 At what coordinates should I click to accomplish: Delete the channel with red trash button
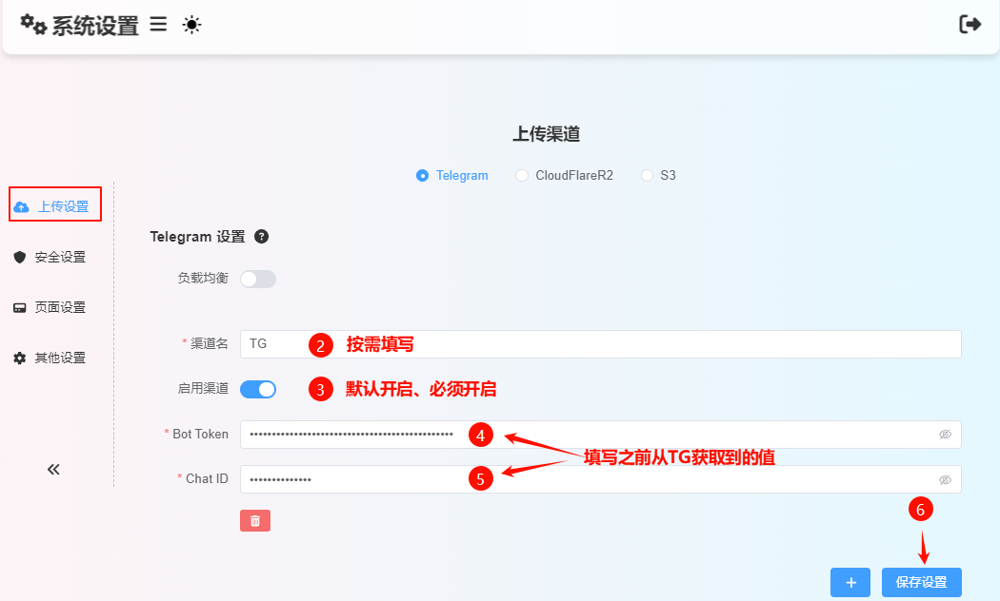click(255, 521)
